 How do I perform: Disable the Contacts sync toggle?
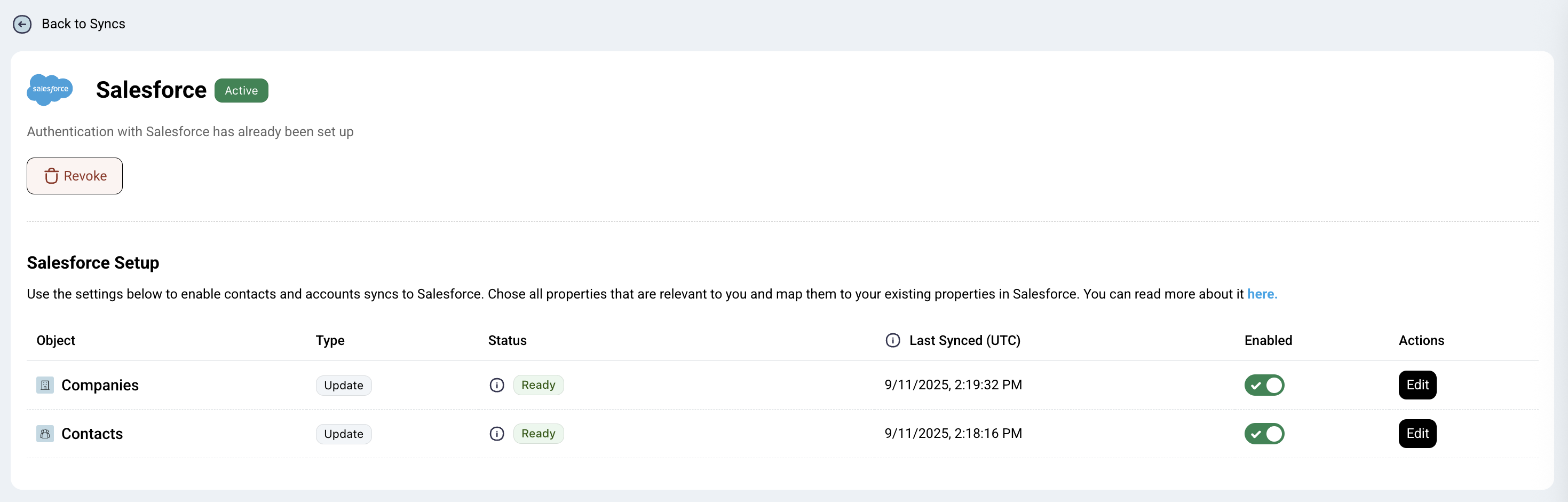pos(1264,434)
